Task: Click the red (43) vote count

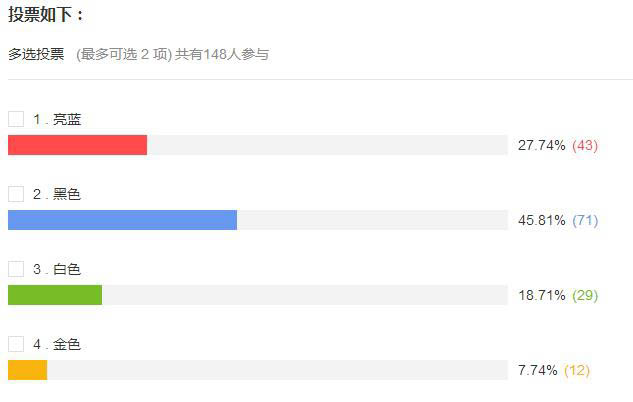Action: pyautogui.click(x=585, y=145)
